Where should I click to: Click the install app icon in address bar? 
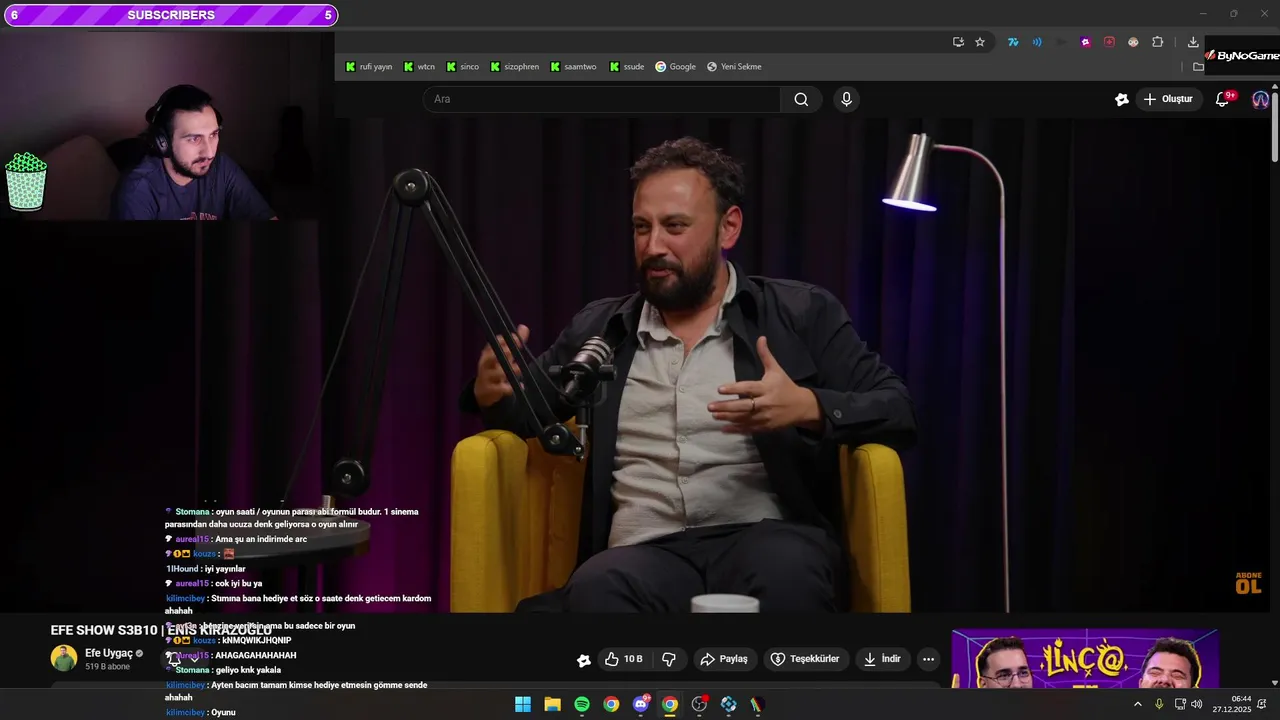coord(958,42)
